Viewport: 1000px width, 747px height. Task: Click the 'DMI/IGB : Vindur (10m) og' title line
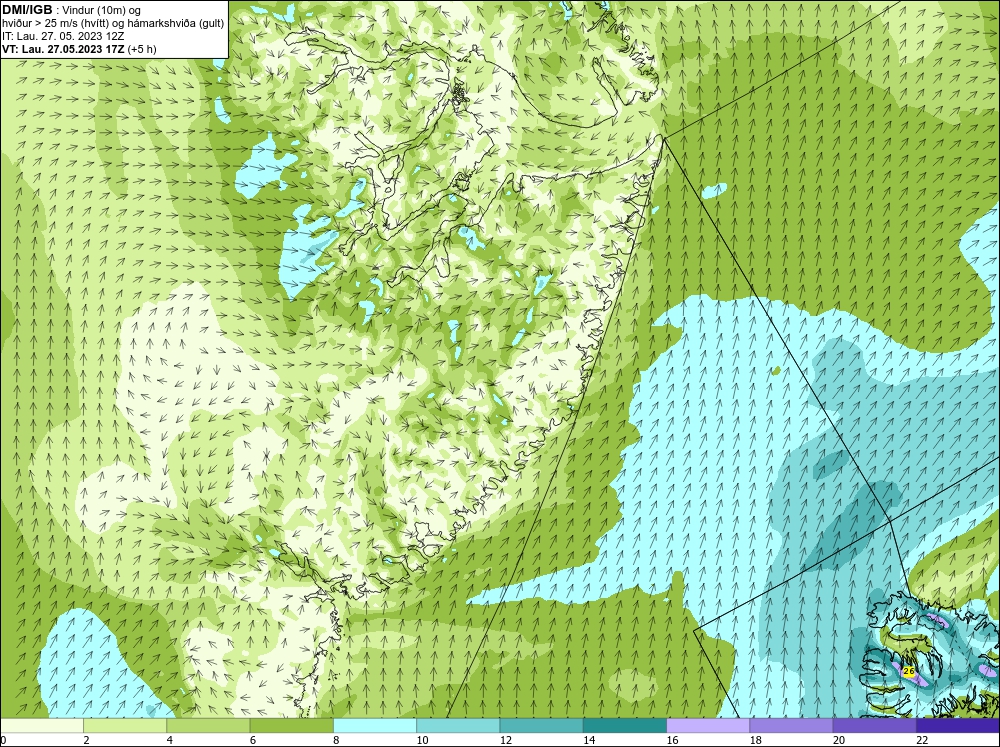tap(72, 10)
